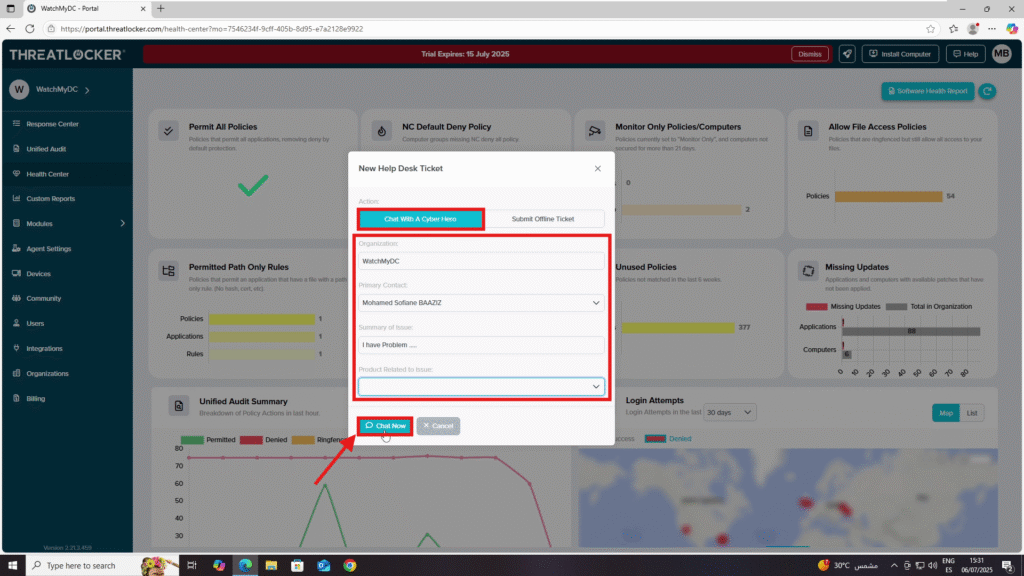Cancel the help desk ticket
1024x576 pixels.
(438, 426)
